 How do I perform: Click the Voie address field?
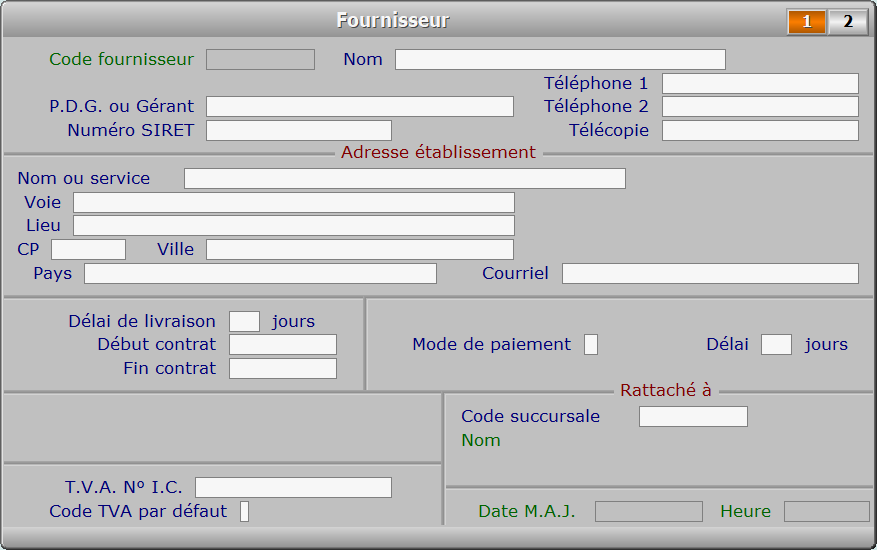point(294,203)
